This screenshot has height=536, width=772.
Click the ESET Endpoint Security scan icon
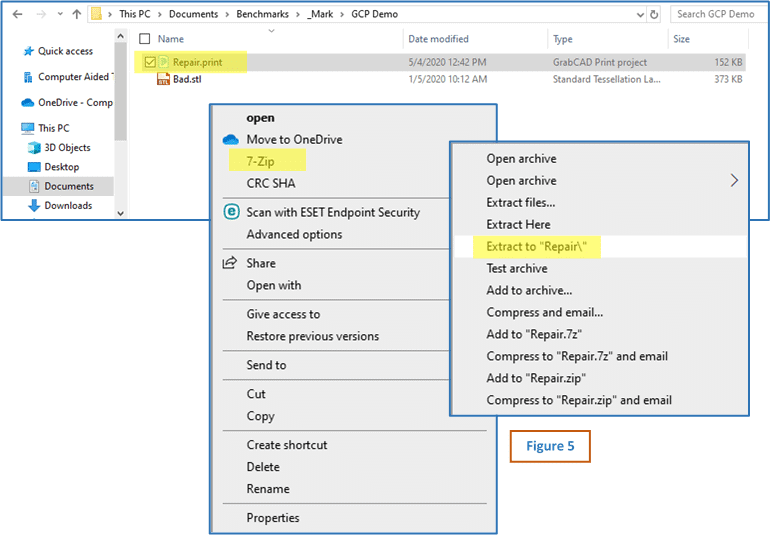coord(230,212)
